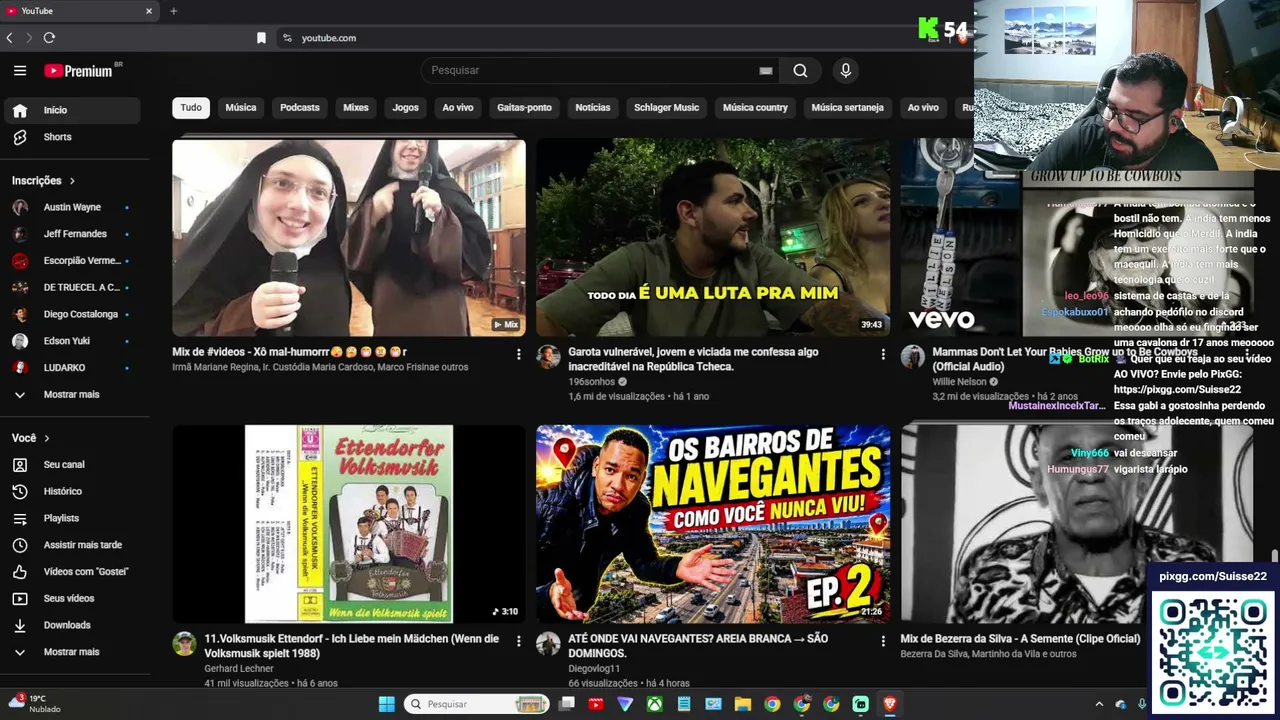Open the YouTube guide hamburger menu

20,70
